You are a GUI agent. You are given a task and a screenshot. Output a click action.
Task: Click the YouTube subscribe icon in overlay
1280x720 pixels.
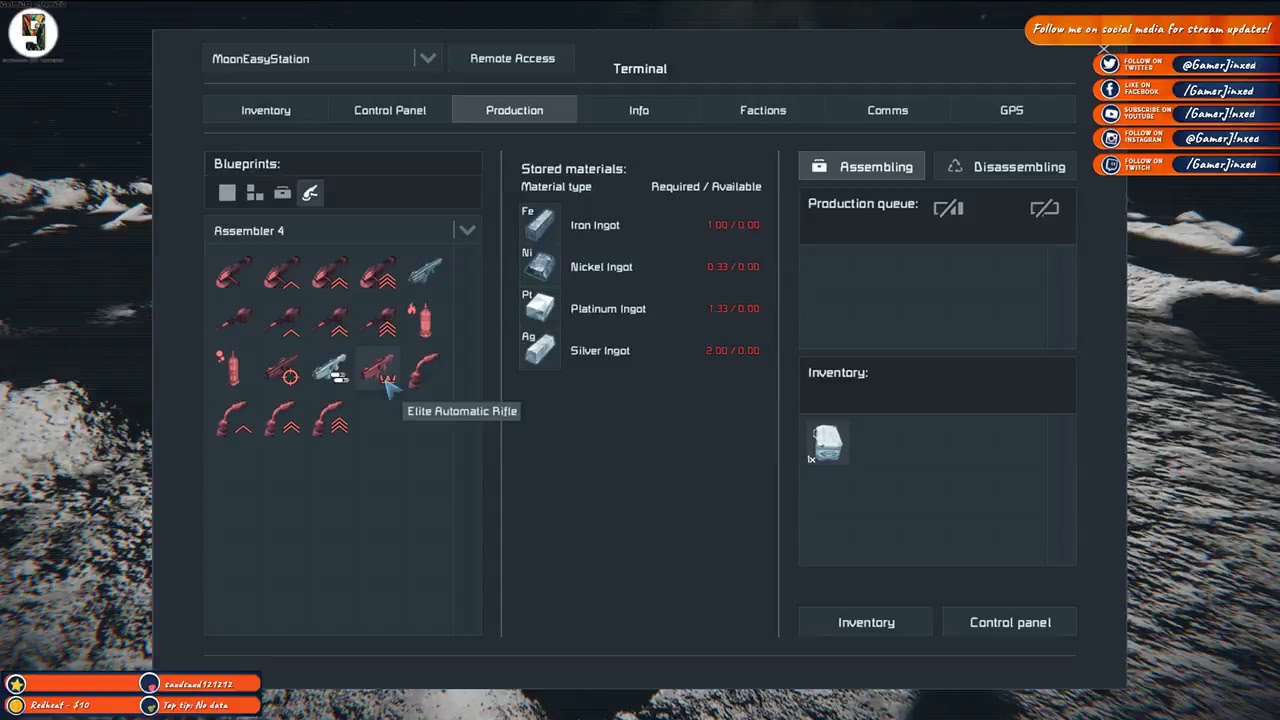click(1109, 114)
